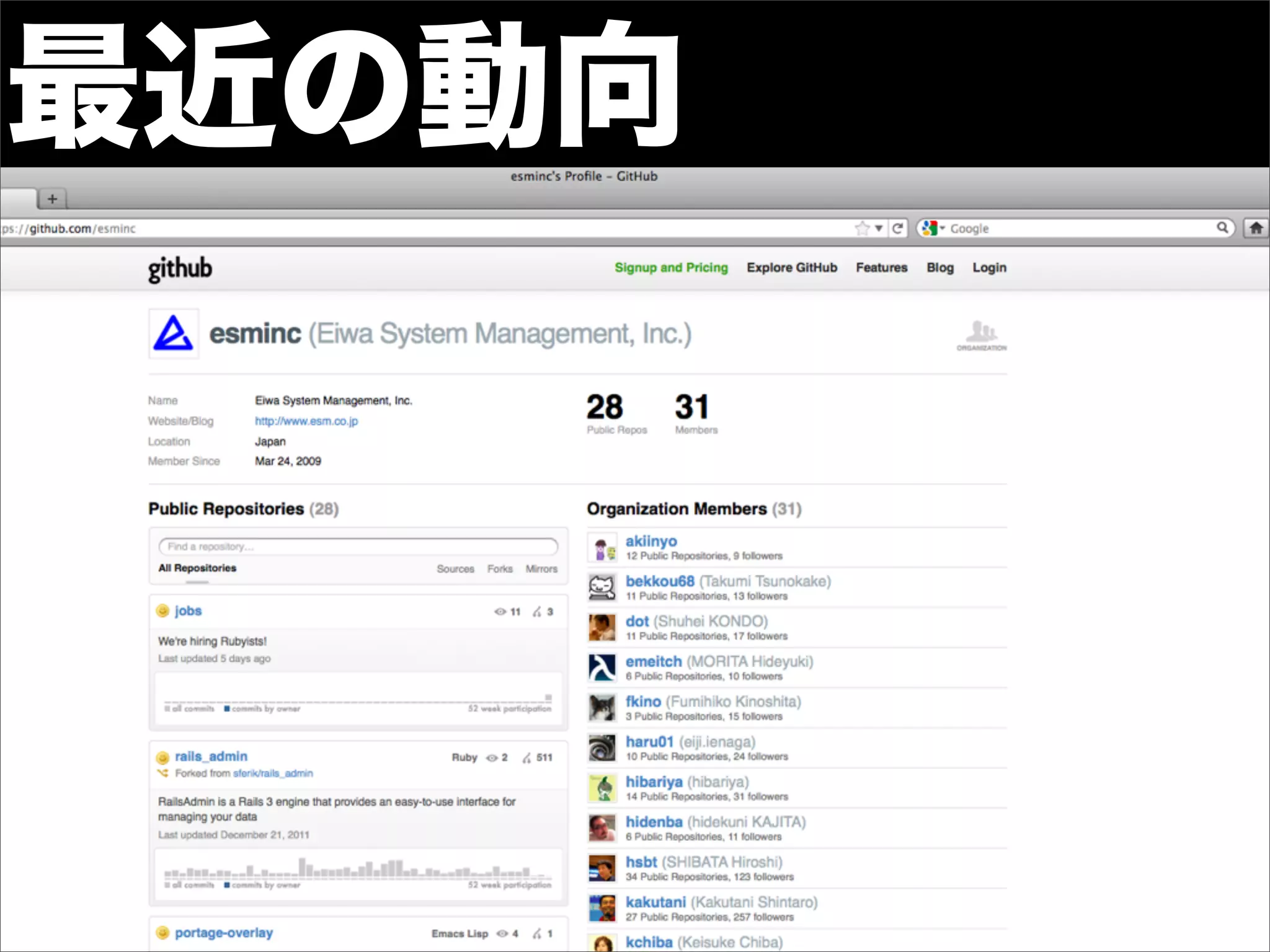The width and height of the screenshot is (1270, 952).
Task: Click the esminc organization avatar logo
Action: [174, 333]
